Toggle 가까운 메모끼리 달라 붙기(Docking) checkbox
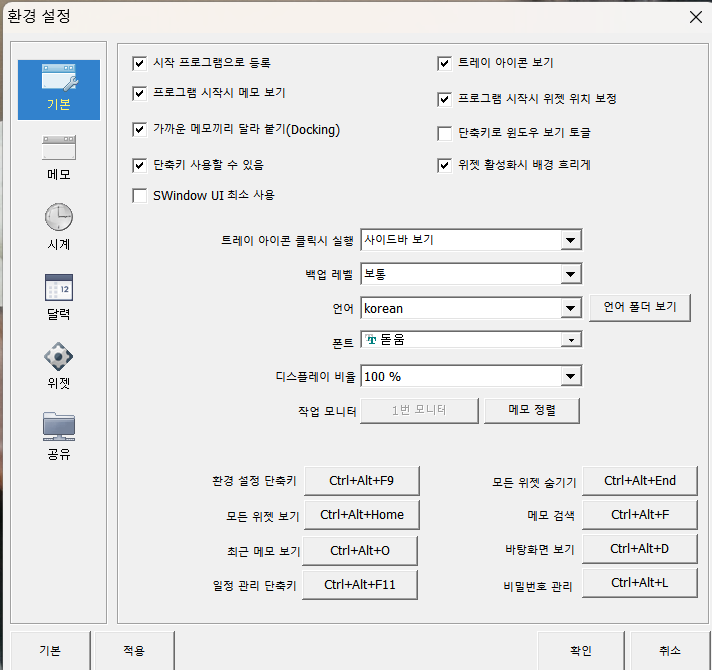The height and width of the screenshot is (670, 712). pyautogui.click(x=139, y=130)
